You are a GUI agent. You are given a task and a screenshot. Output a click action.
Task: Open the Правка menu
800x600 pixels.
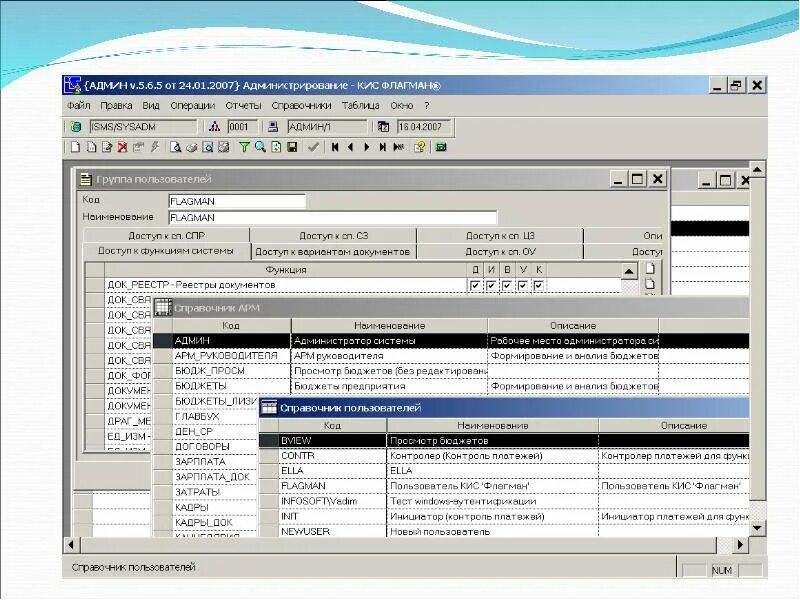(116, 106)
